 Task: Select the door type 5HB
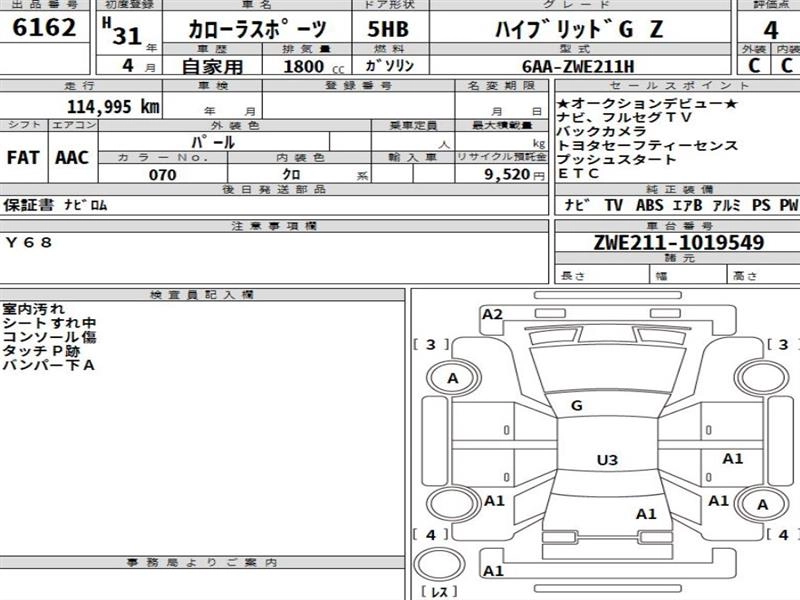point(388,29)
